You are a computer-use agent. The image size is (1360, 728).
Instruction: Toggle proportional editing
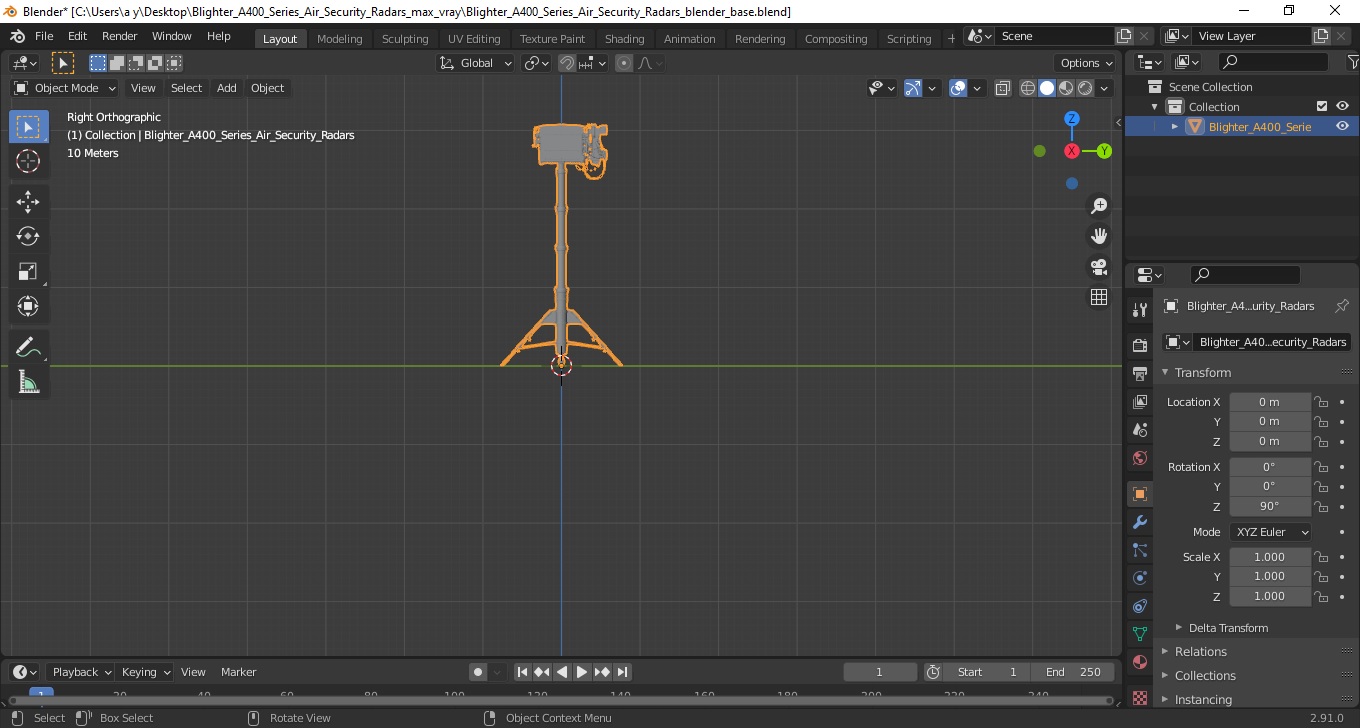click(x=624, y=63)
